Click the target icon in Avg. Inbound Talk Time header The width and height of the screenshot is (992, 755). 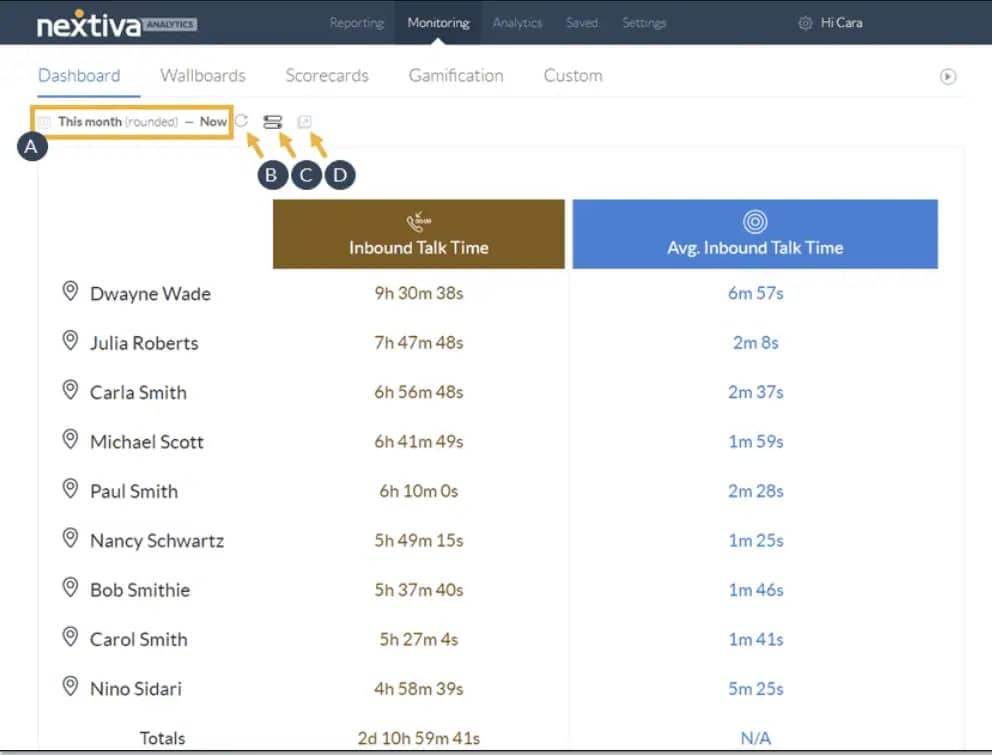click(x=755, y=222)
